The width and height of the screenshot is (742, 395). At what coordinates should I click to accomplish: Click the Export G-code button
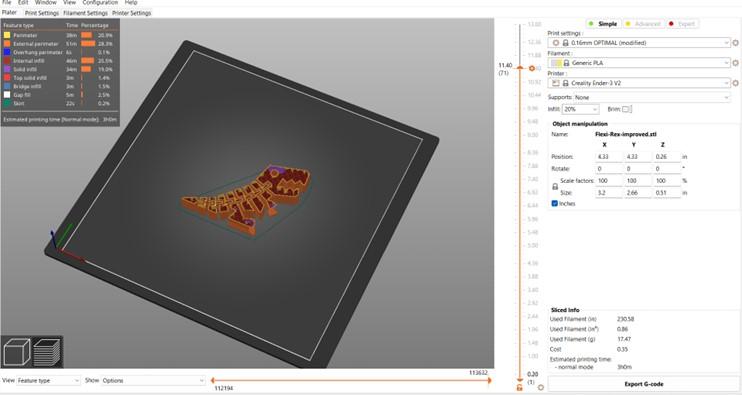click(644, 384)
